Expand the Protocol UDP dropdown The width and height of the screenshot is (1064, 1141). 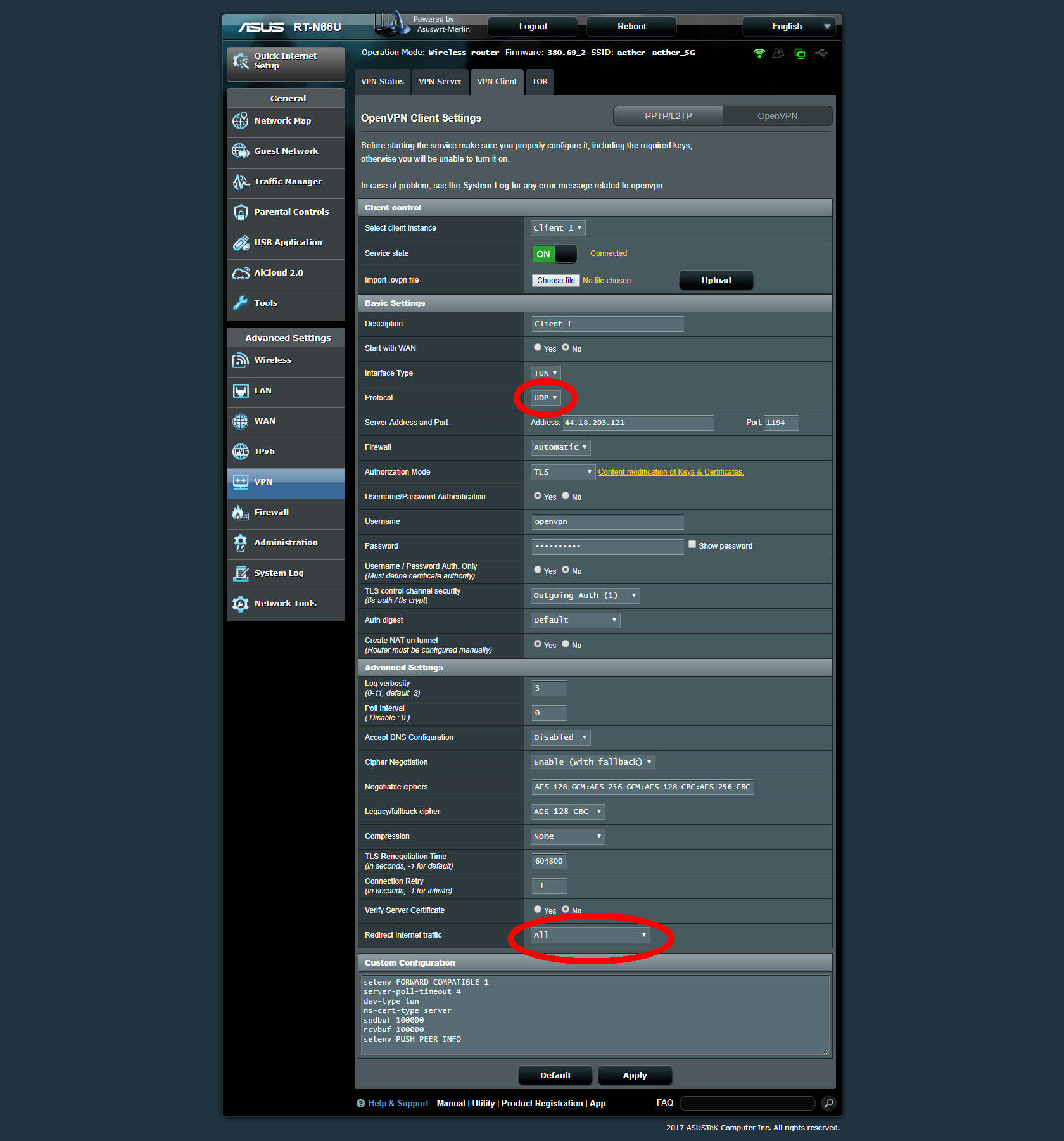pyautogui.click(x=545, y=398)
